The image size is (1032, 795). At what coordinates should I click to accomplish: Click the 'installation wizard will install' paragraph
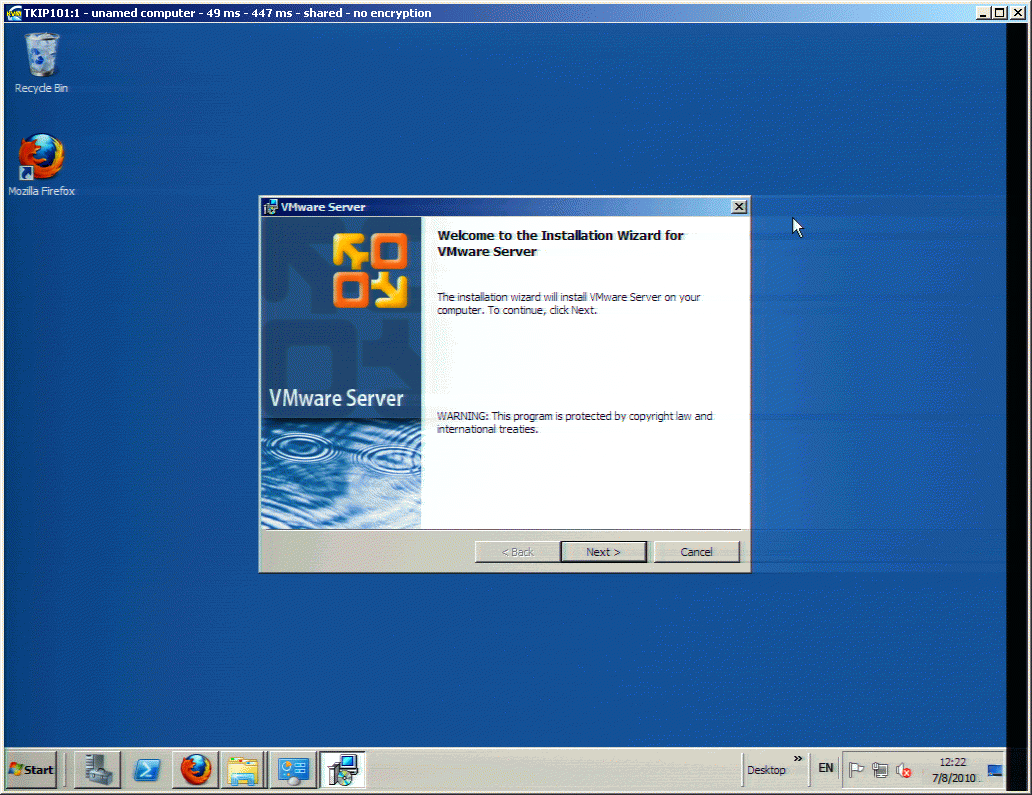pyautogui.click(x=569, y=303)
